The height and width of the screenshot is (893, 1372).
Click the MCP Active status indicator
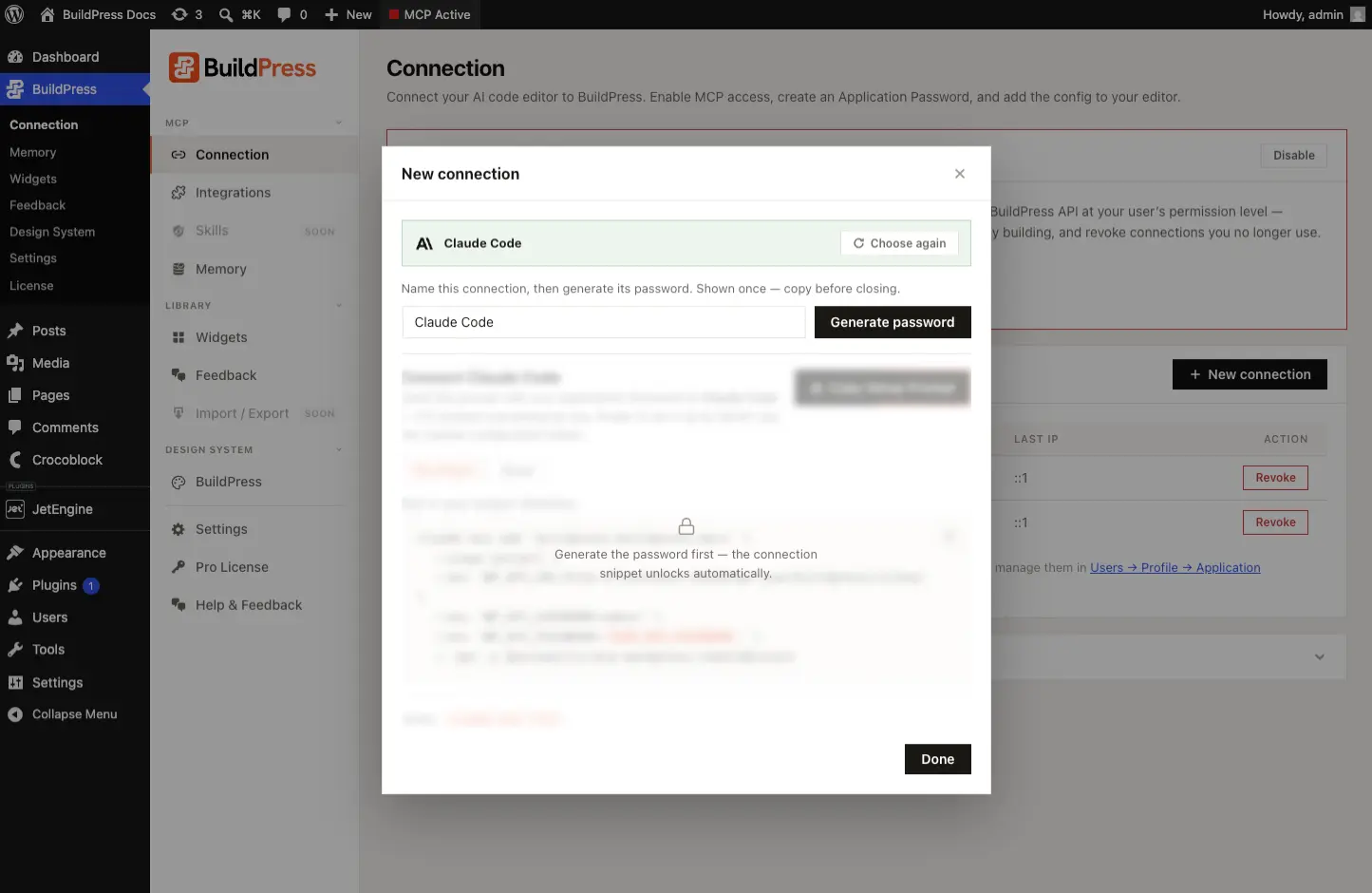[x=429, y=14]
